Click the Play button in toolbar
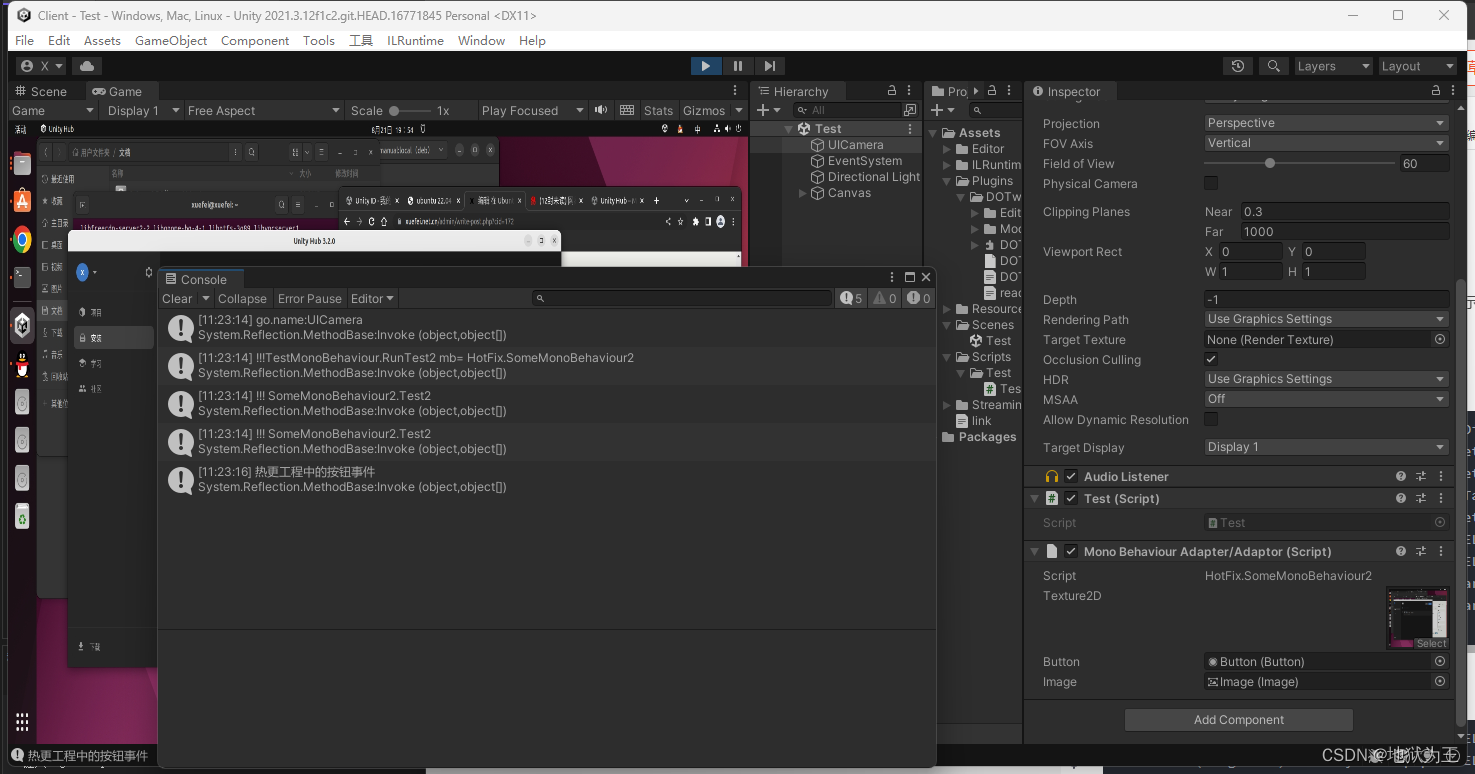The width and height of the screenshot is (1475, 774). pos(705,66)
